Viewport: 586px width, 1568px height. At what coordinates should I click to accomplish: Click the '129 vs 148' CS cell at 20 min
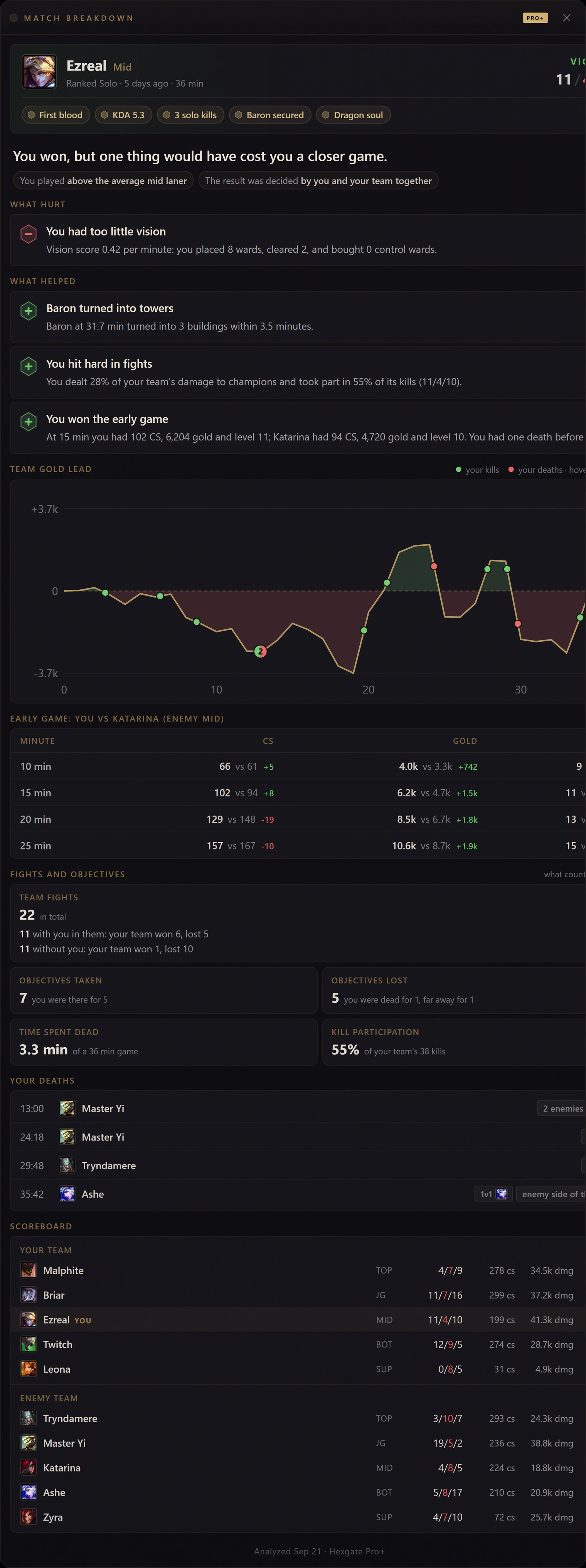click(x=240, y=819)
